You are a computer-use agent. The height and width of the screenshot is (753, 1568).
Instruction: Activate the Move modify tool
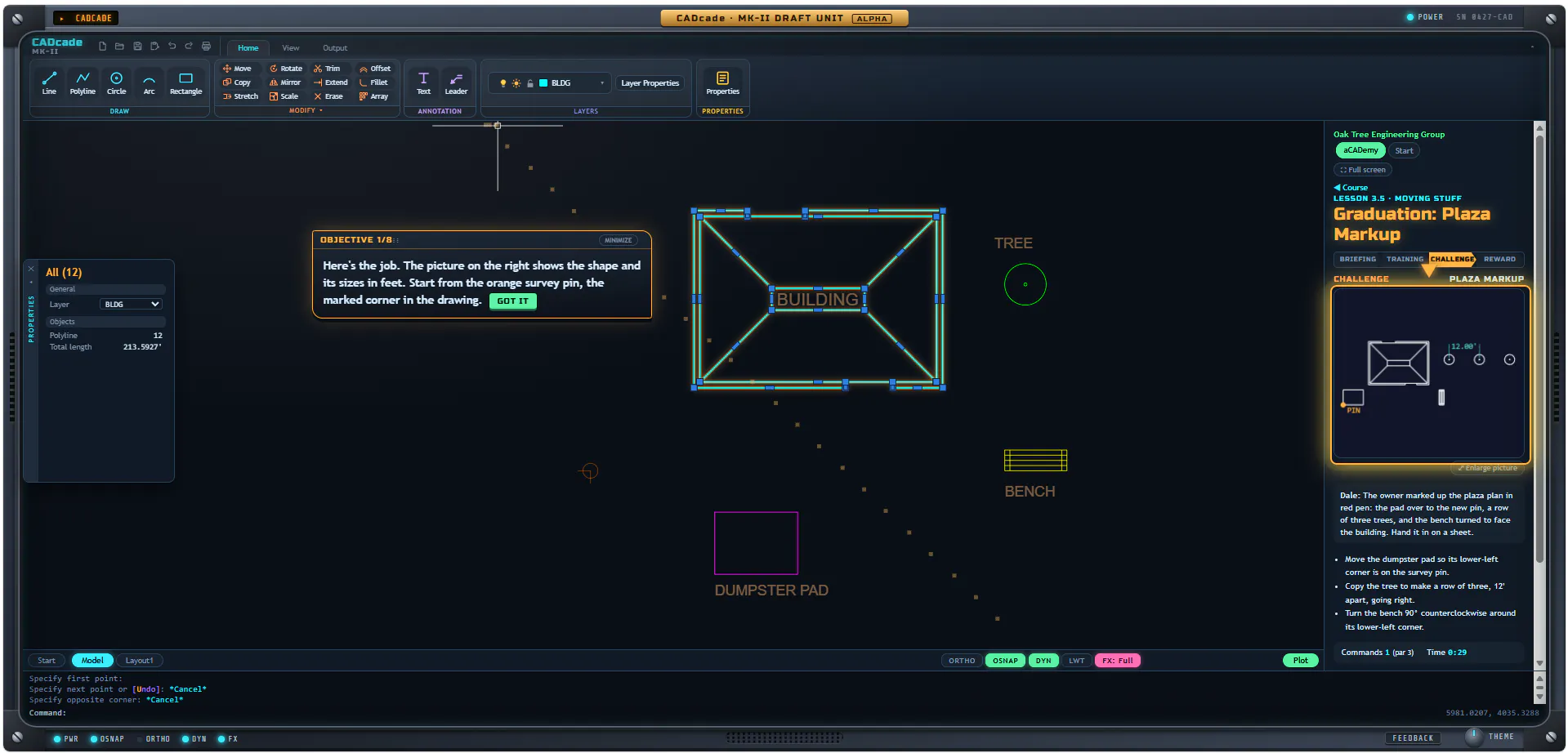point(237,69)
